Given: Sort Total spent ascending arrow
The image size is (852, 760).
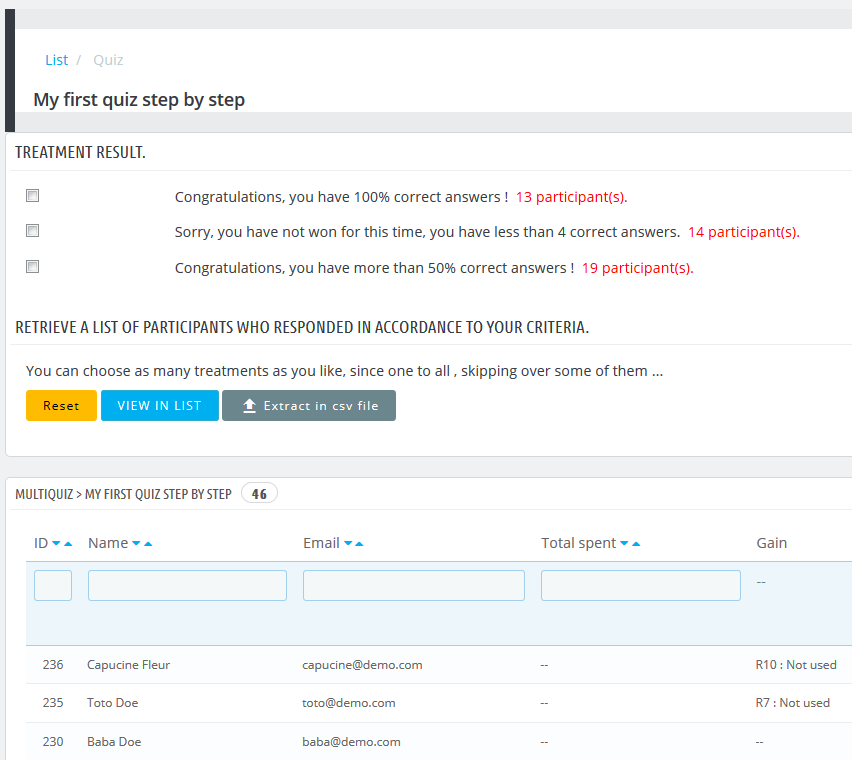Looking at the screenshot, I should coord(635,544).
